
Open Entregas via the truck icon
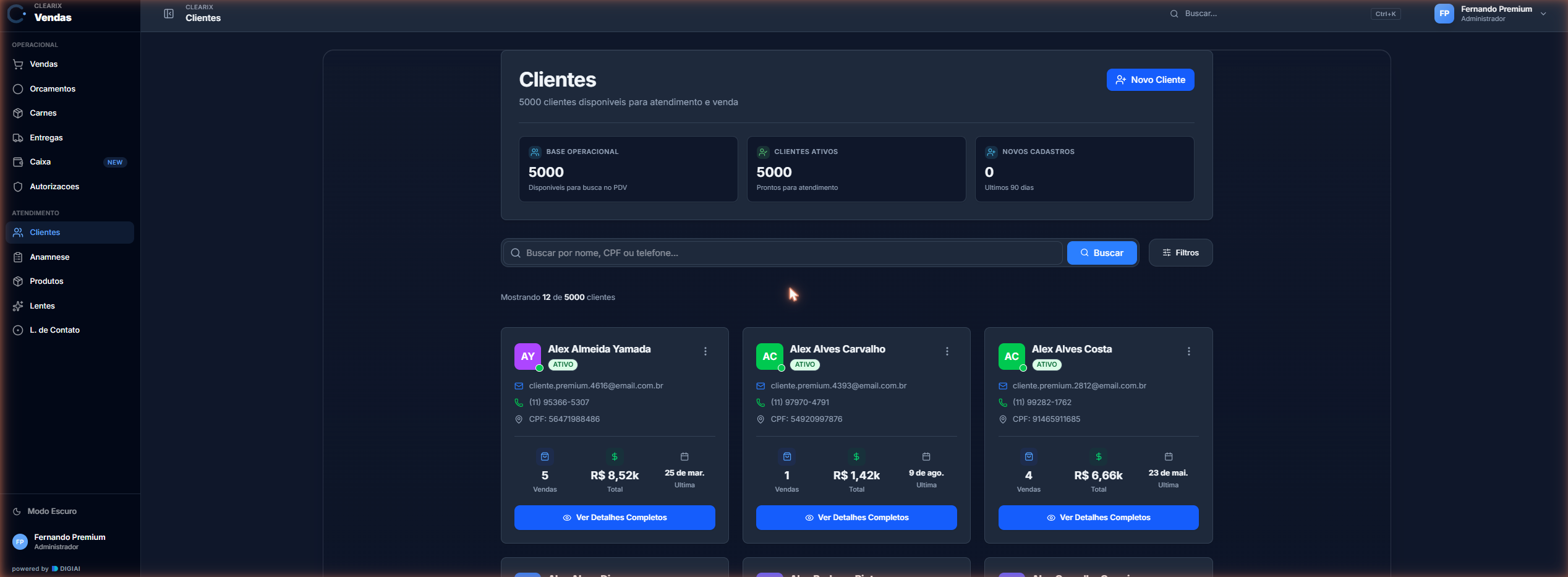point(18,138)
